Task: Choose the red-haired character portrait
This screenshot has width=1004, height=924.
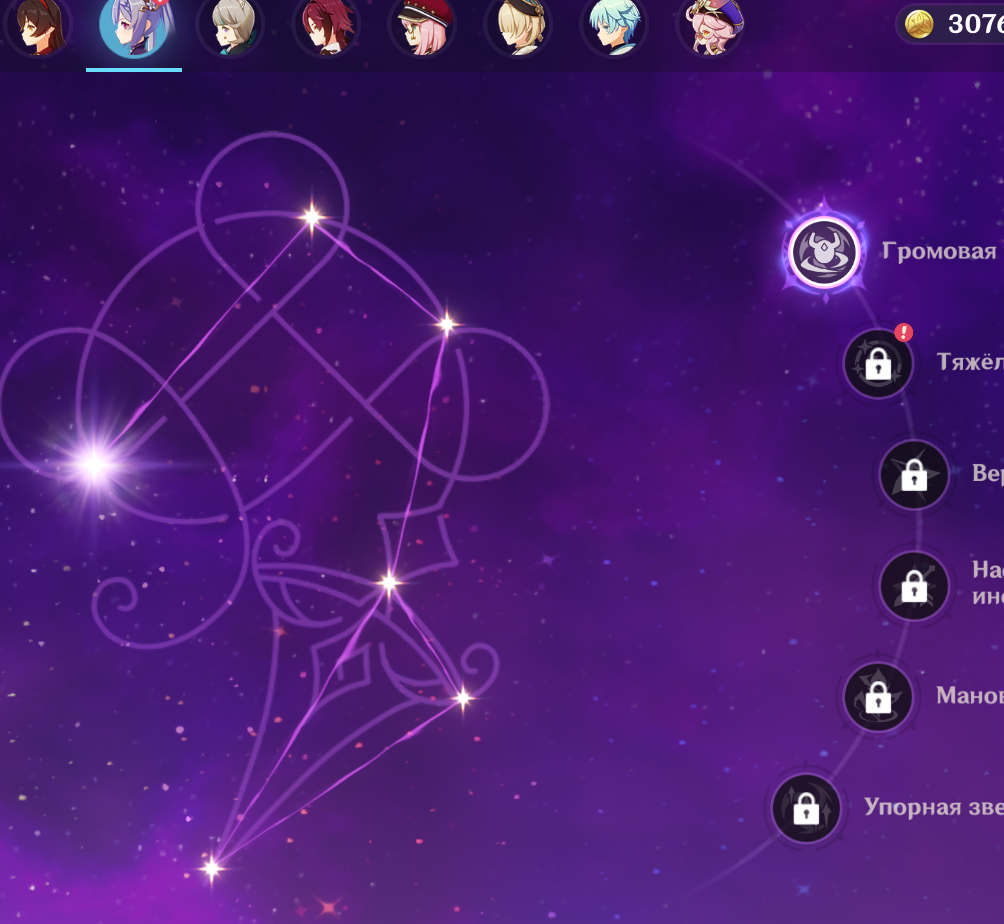Action: 327,26
